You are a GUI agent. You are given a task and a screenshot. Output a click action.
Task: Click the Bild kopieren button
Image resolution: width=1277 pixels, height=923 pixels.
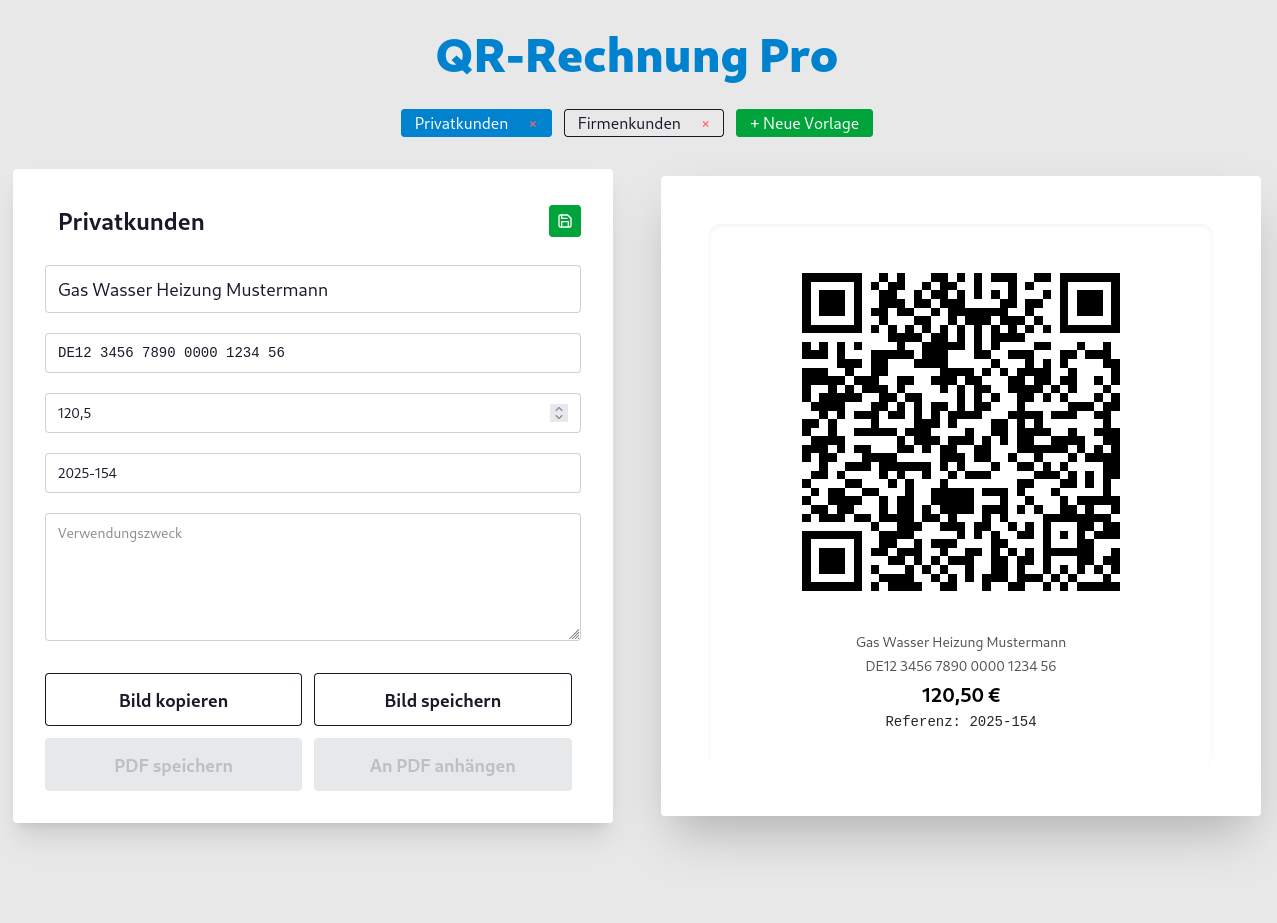click(x=173, y=699)
